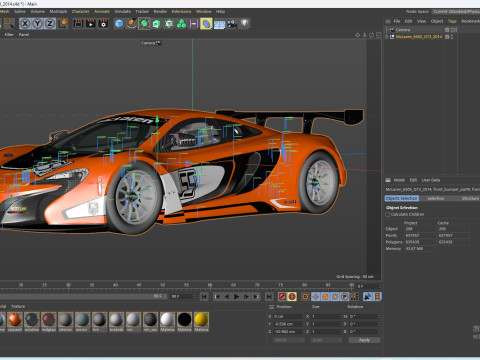Select the Spline Pen tool
Image resolution: width=480 pixels, height=360 pixels.
132,24
